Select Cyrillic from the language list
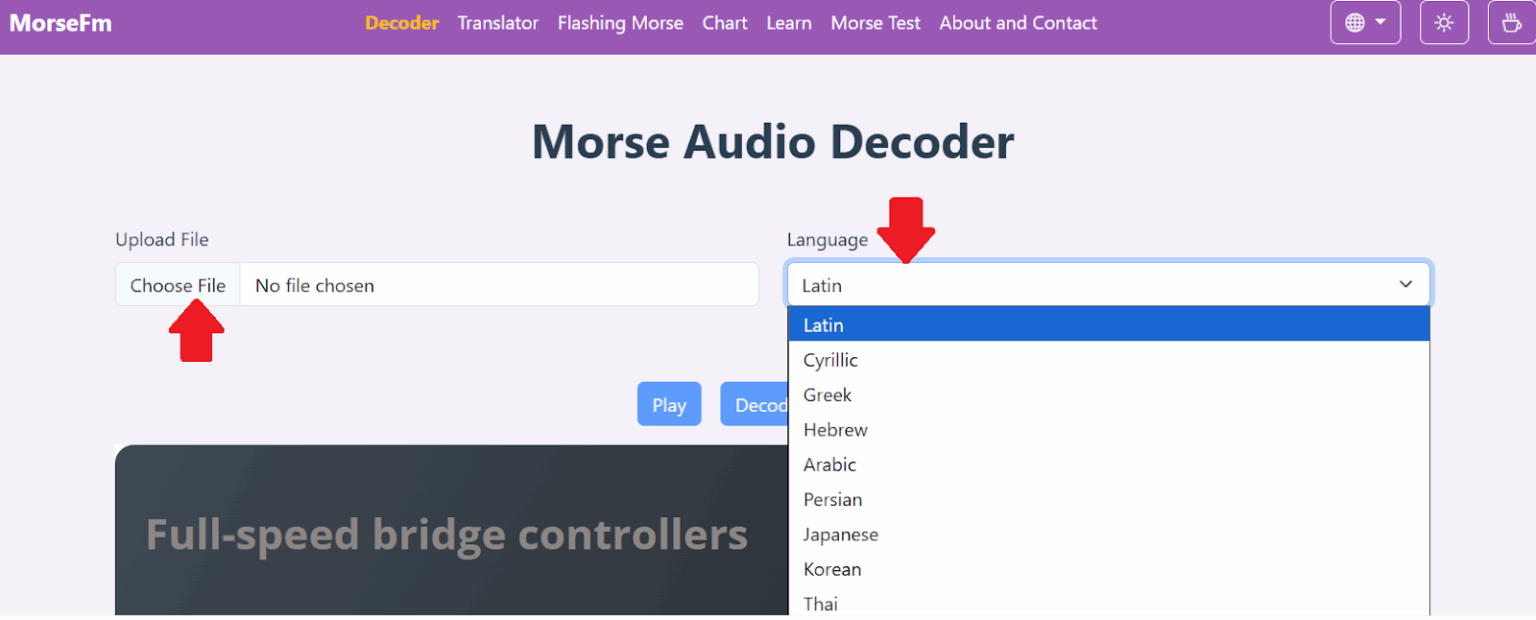This screenshot has height=620, width=1536. pos(830,359)
